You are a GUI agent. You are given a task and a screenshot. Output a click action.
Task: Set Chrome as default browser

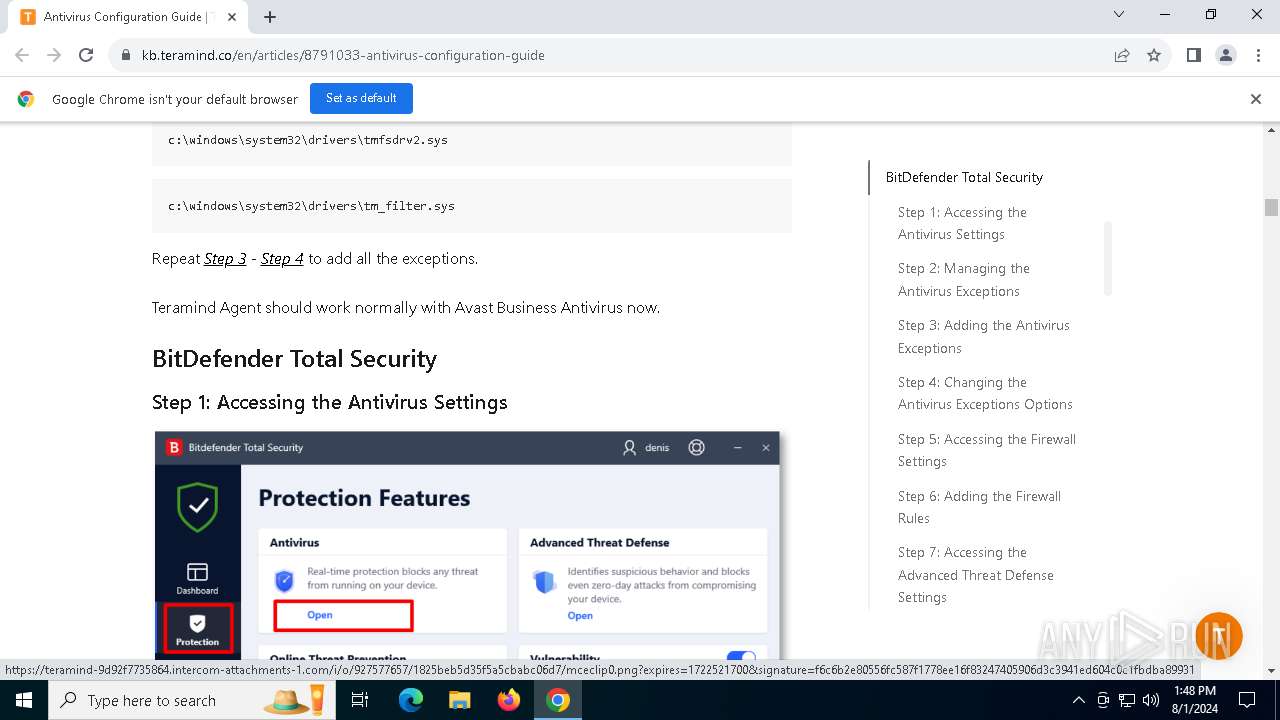pyautogui.click(x=361, y=98)
